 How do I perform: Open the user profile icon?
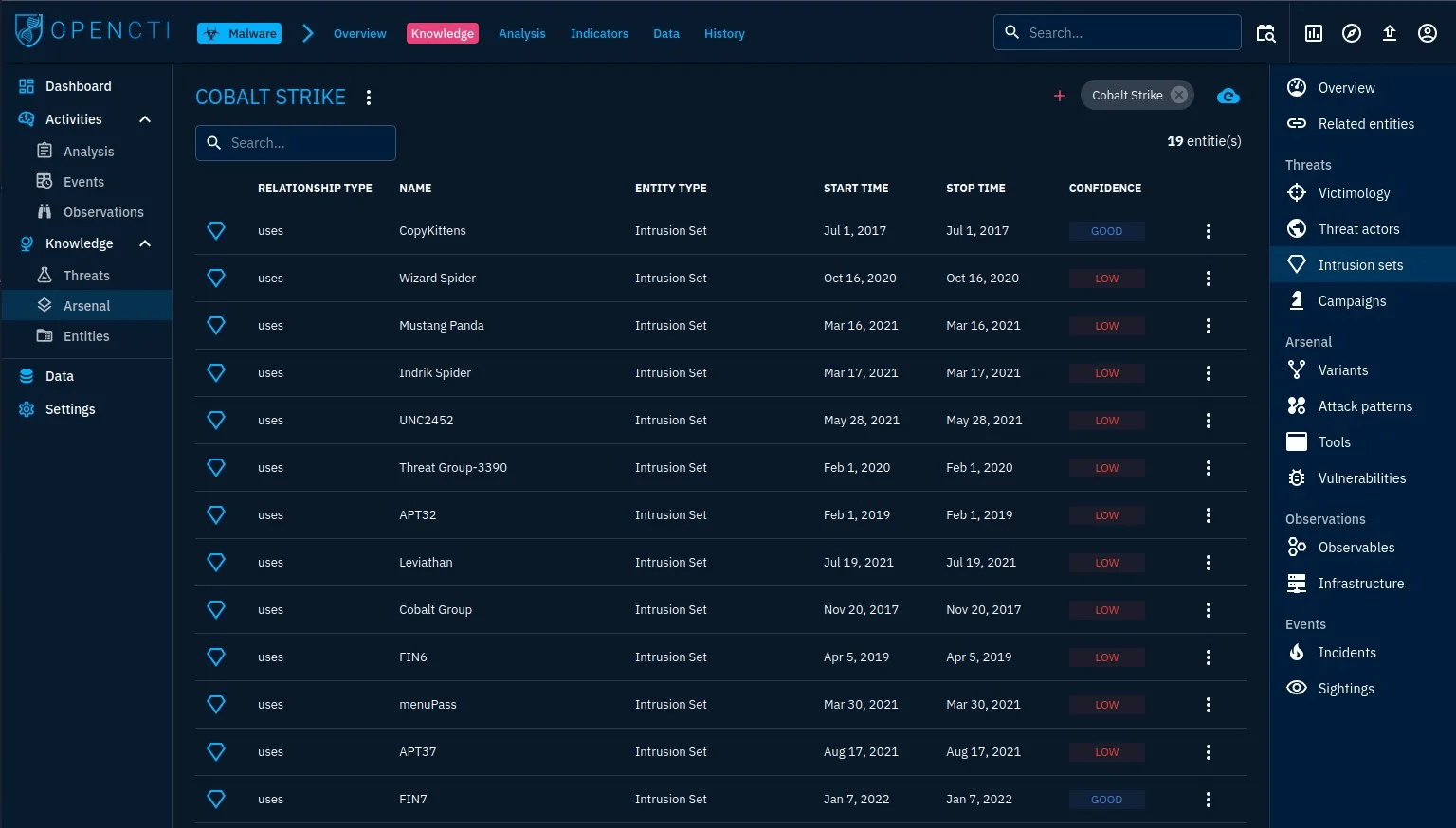pos(1427,33)
